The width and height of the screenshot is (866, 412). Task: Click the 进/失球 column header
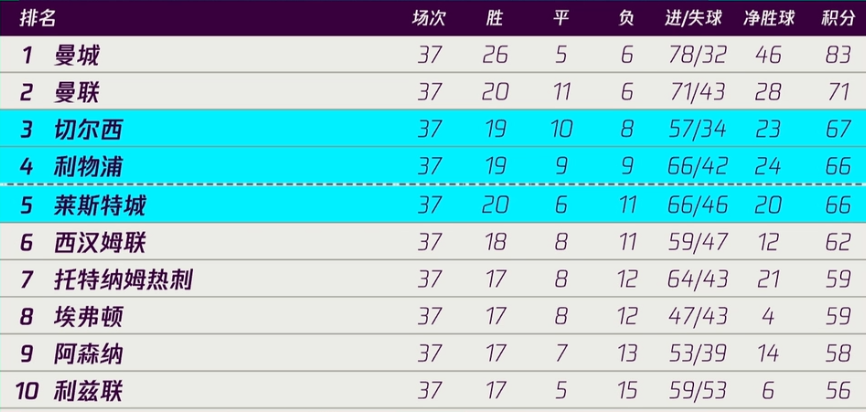click(x=694, y=18)
